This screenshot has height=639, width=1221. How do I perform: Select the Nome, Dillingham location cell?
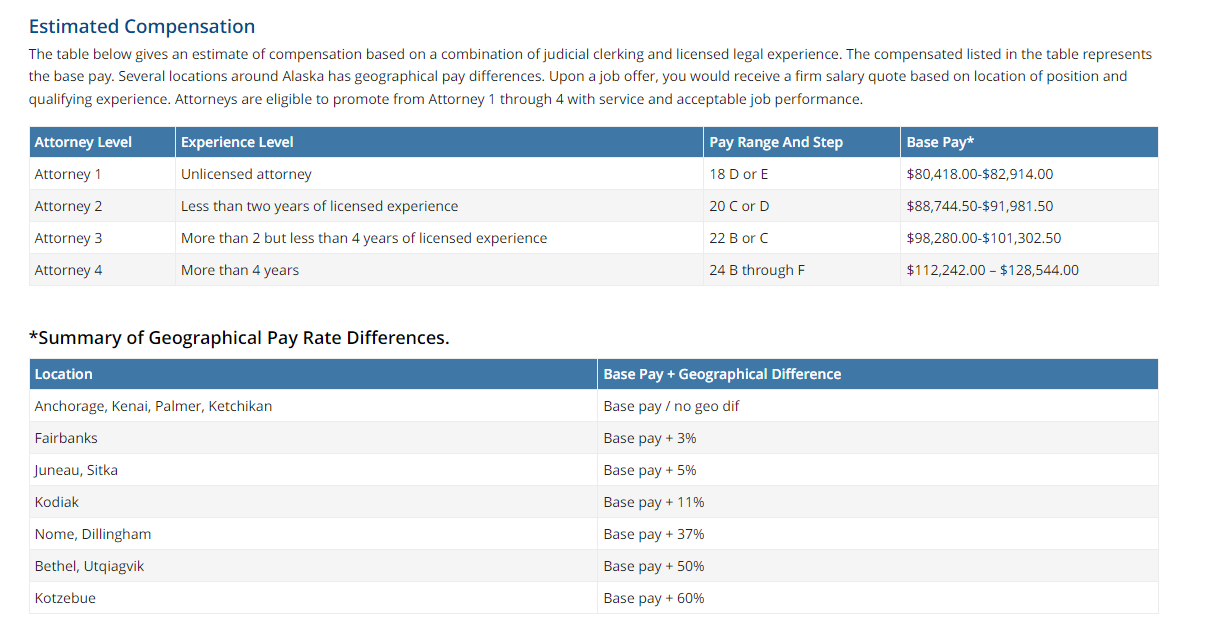click(x=93, y=534)
